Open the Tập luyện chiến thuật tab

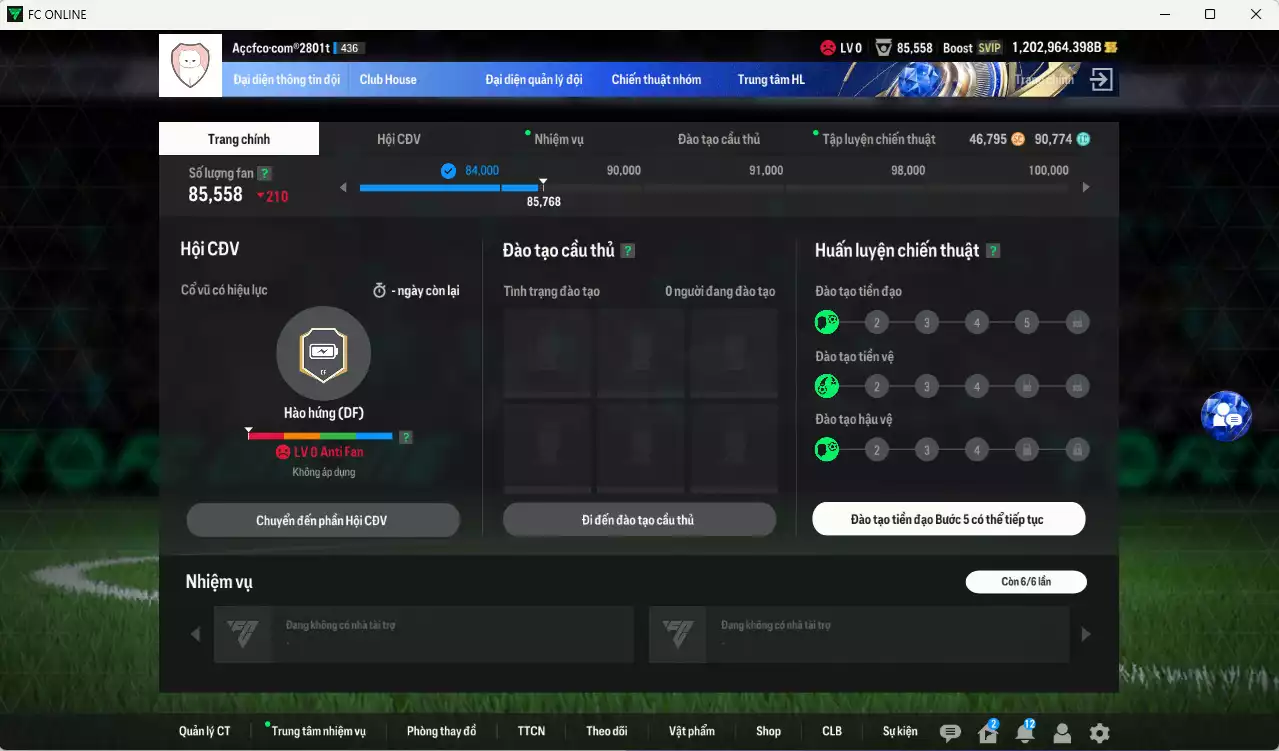878,139
